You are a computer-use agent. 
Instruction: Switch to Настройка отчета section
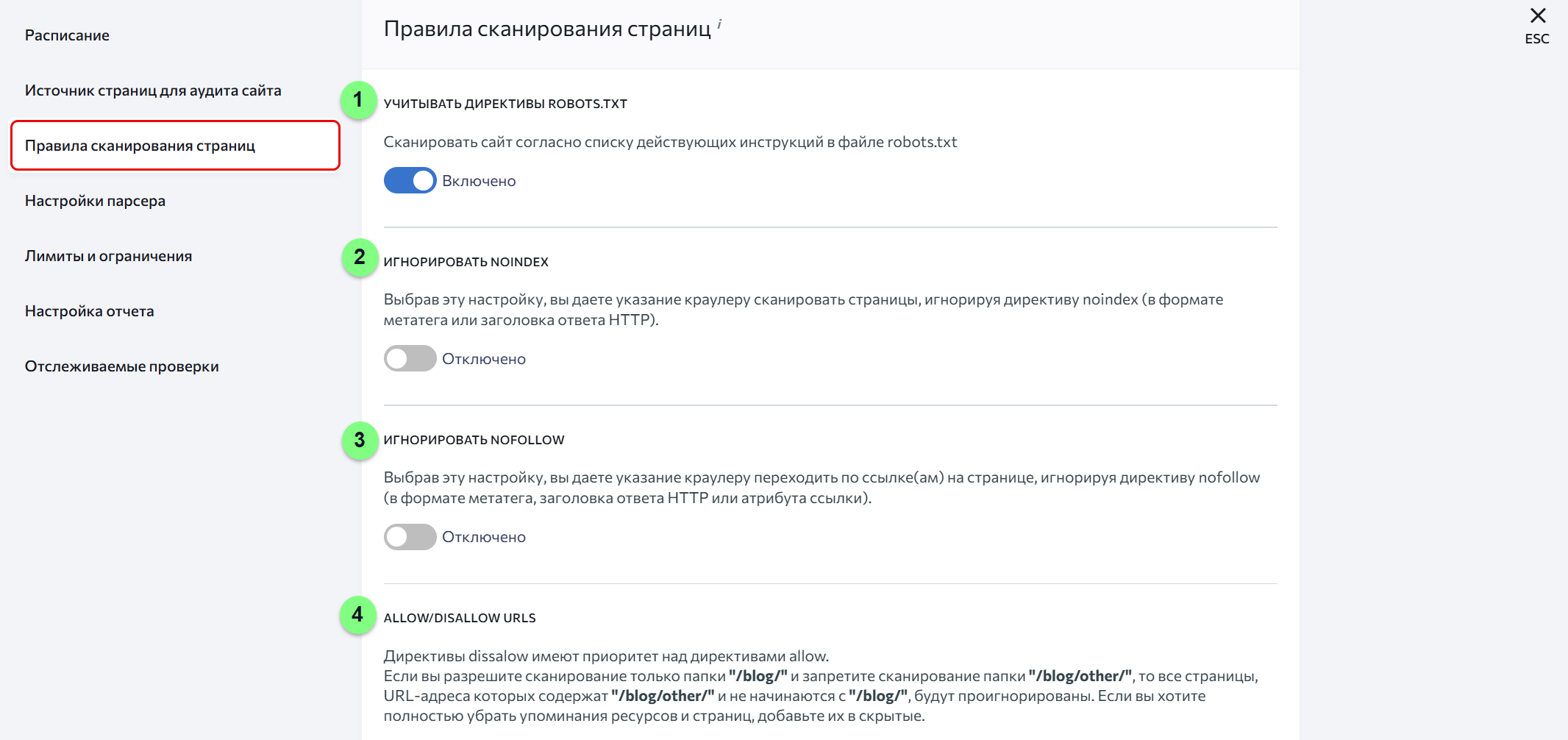pyautogui.click(x=89, y=311)
